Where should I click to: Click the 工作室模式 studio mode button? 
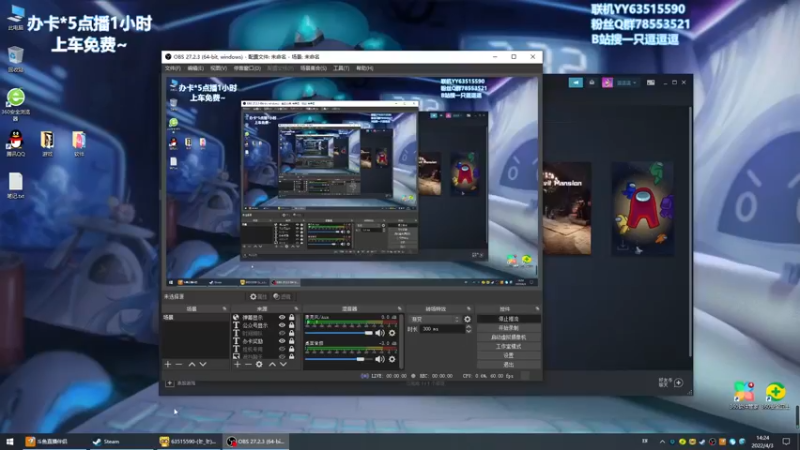click(x=508, y=346)
